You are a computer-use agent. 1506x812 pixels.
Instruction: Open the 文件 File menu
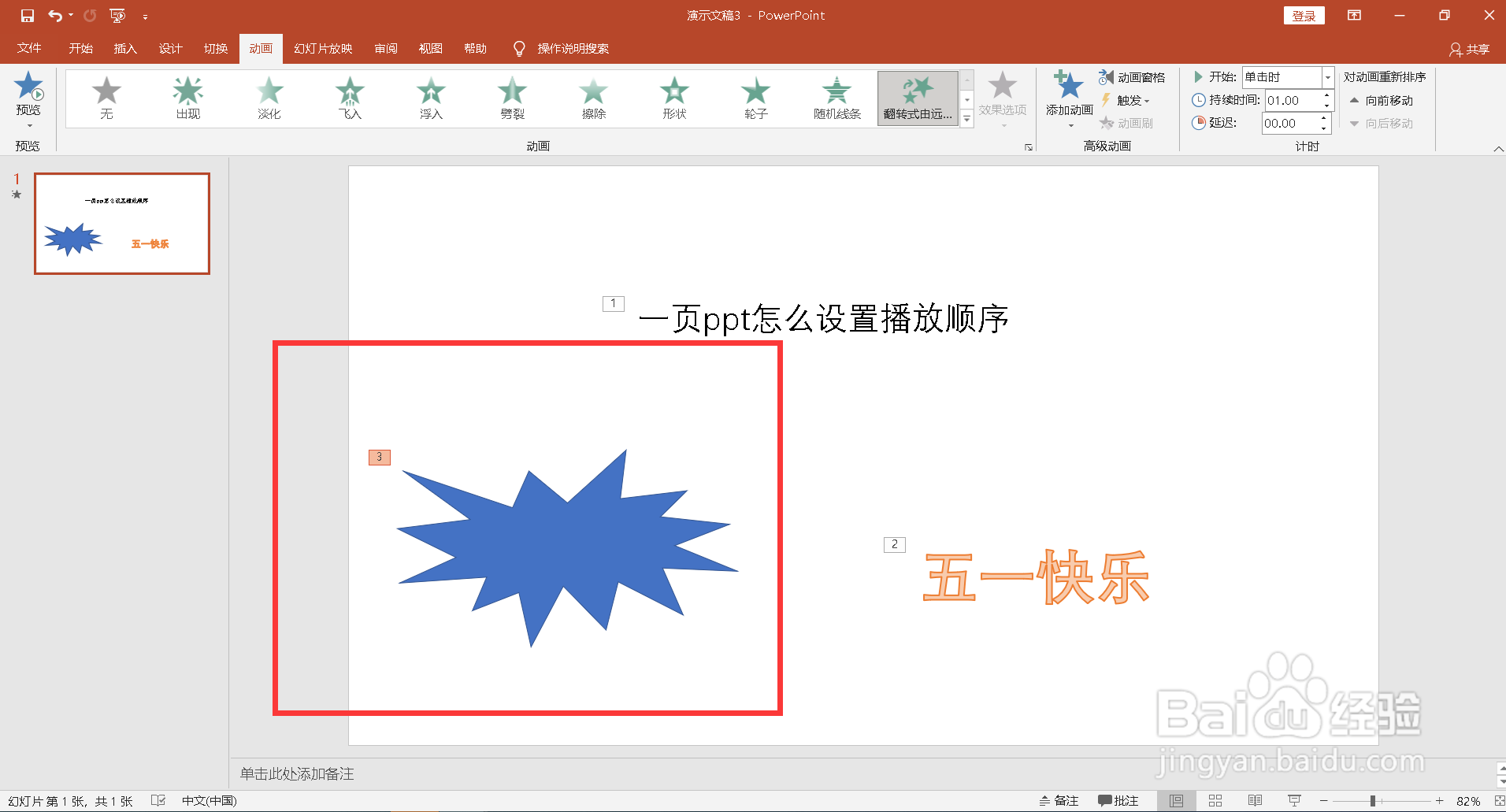tap(29, 48)
